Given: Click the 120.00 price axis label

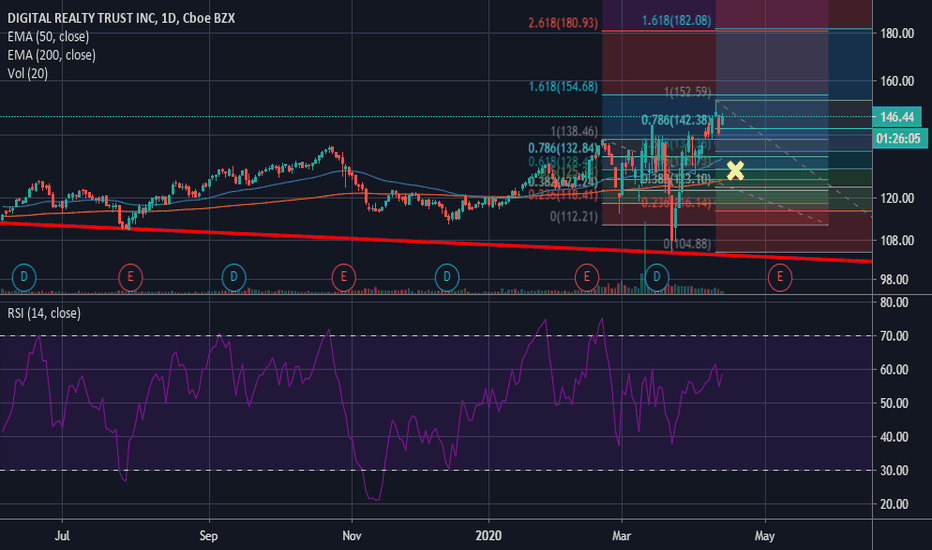Looking at the screenshot, I should coord(897,198).
